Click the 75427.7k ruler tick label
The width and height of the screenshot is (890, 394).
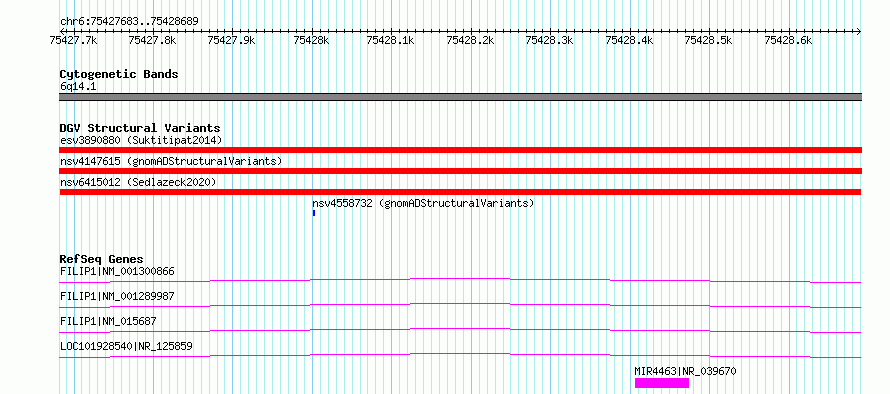(74, 40)
